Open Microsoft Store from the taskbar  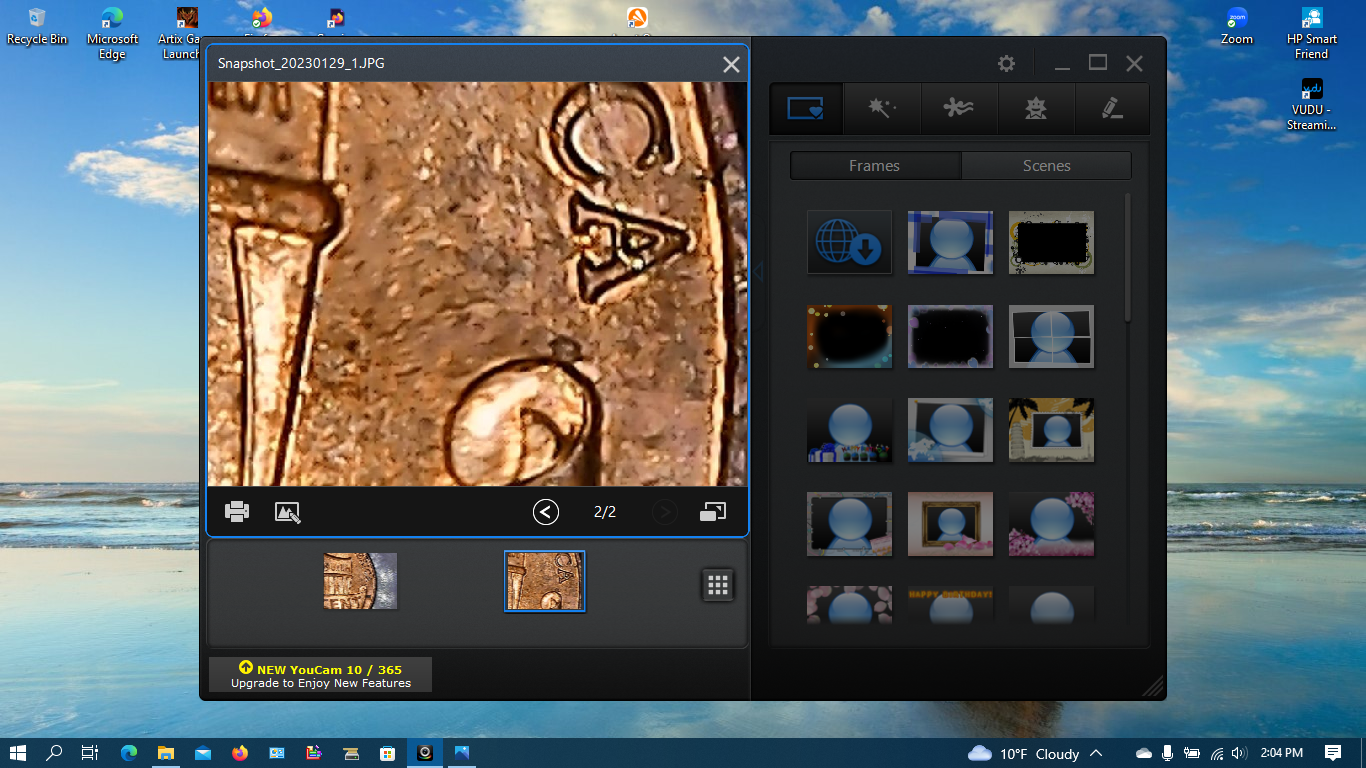click(388, 753)
